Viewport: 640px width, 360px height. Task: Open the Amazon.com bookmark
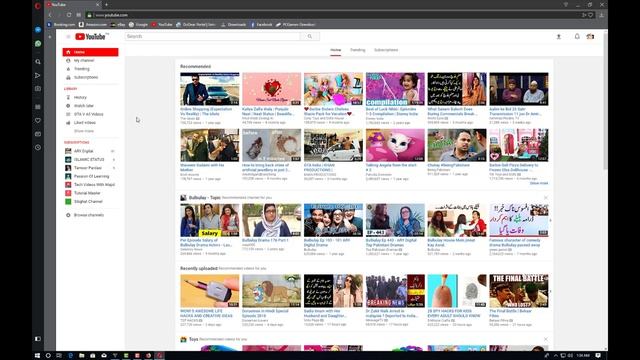[x=93, y=24]
